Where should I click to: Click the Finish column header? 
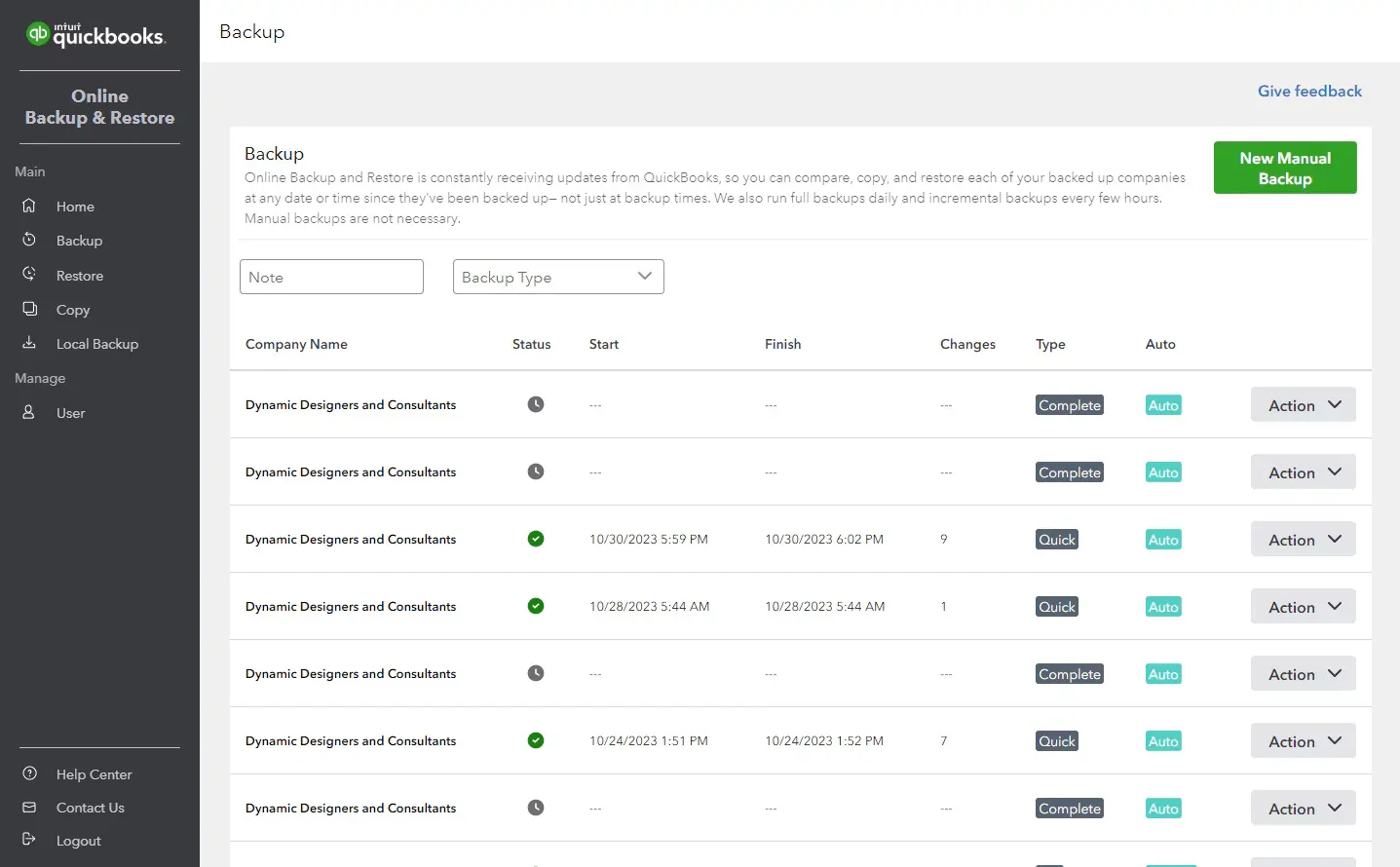click(782, 344)
